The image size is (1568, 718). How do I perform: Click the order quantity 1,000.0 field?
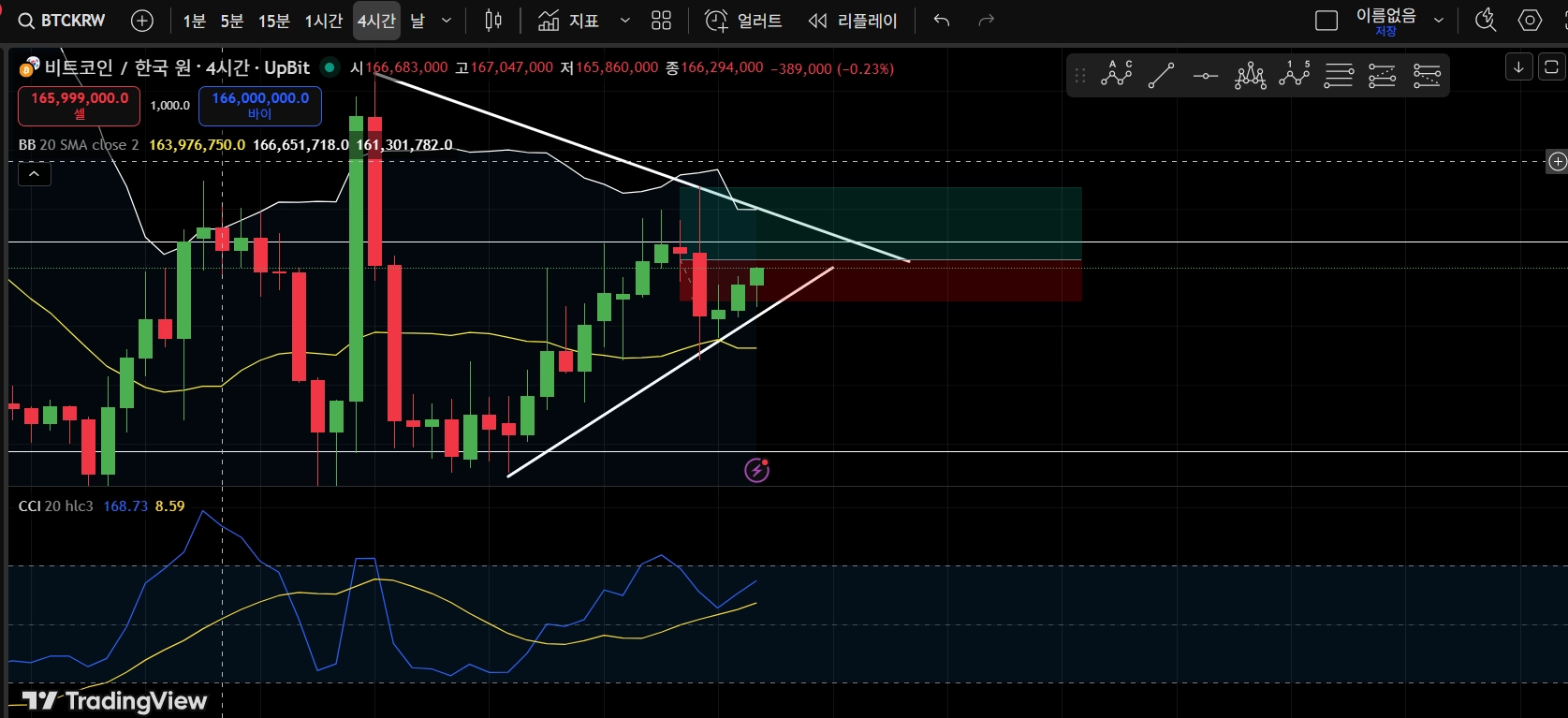click(x=169, y=106)
